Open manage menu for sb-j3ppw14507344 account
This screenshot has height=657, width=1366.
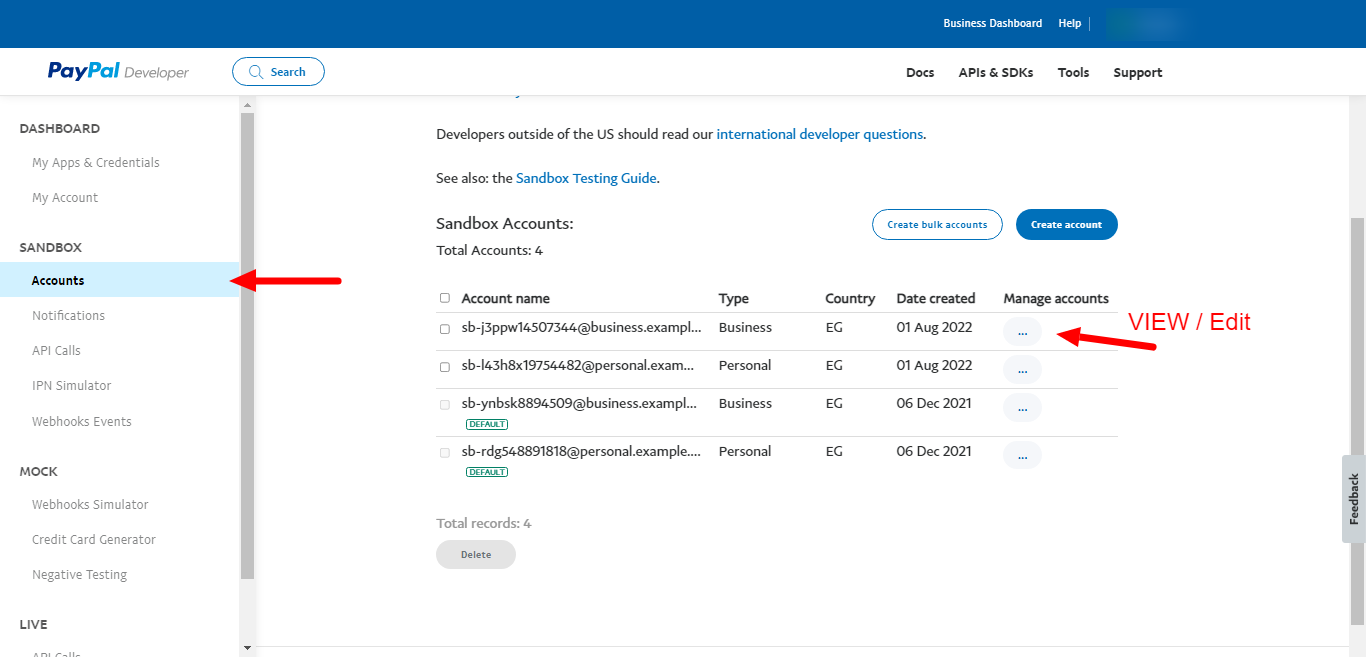tap(1022, 332)
